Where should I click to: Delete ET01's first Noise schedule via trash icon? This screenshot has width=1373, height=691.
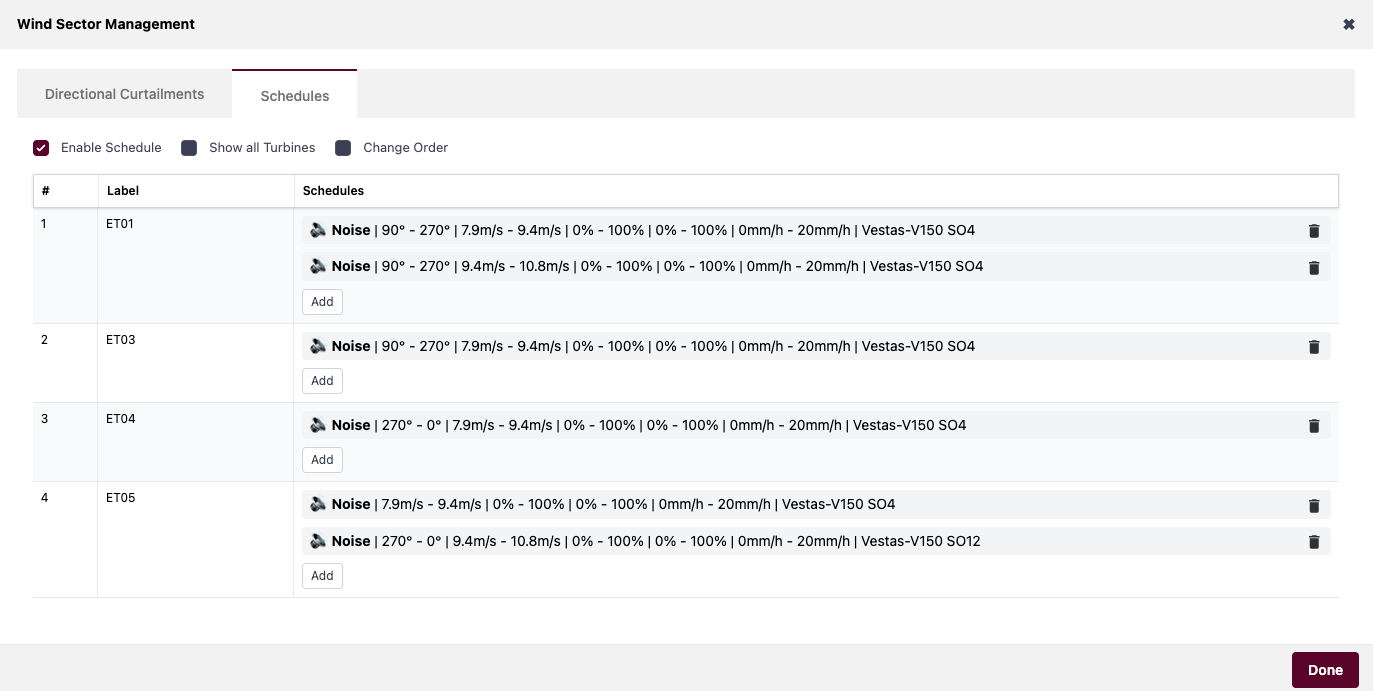(1314, 230)
